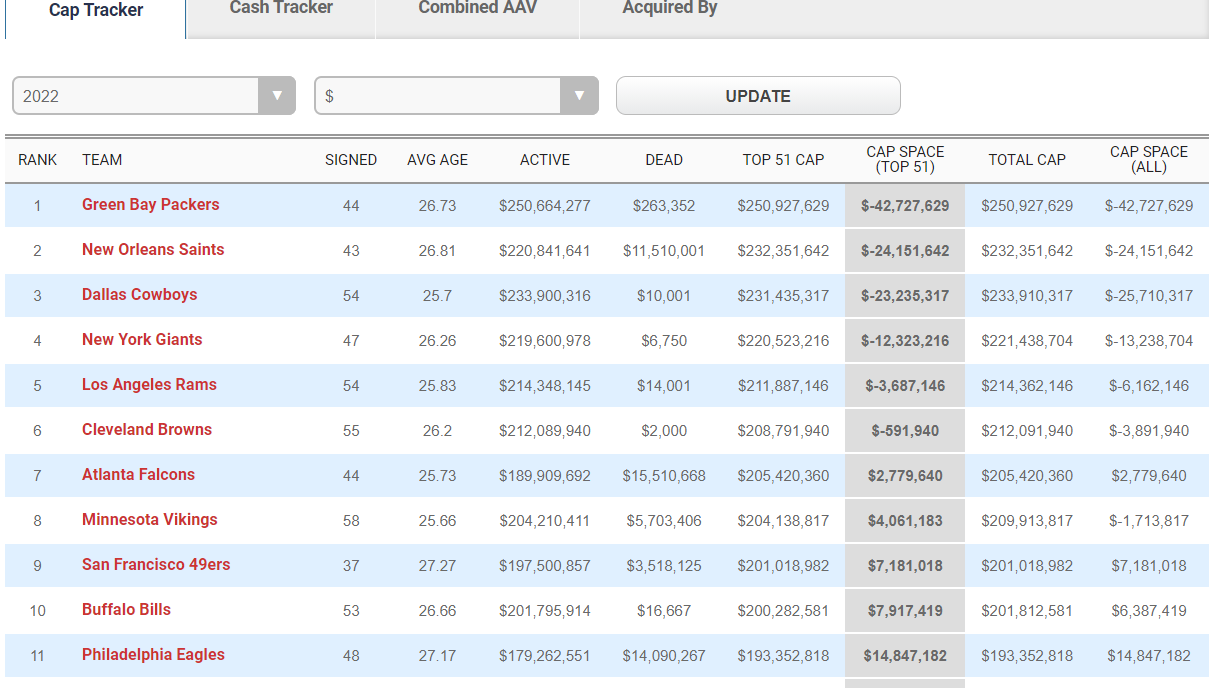
Task: Switch to the Cap Tracker tab
Action: coord(96,10)
